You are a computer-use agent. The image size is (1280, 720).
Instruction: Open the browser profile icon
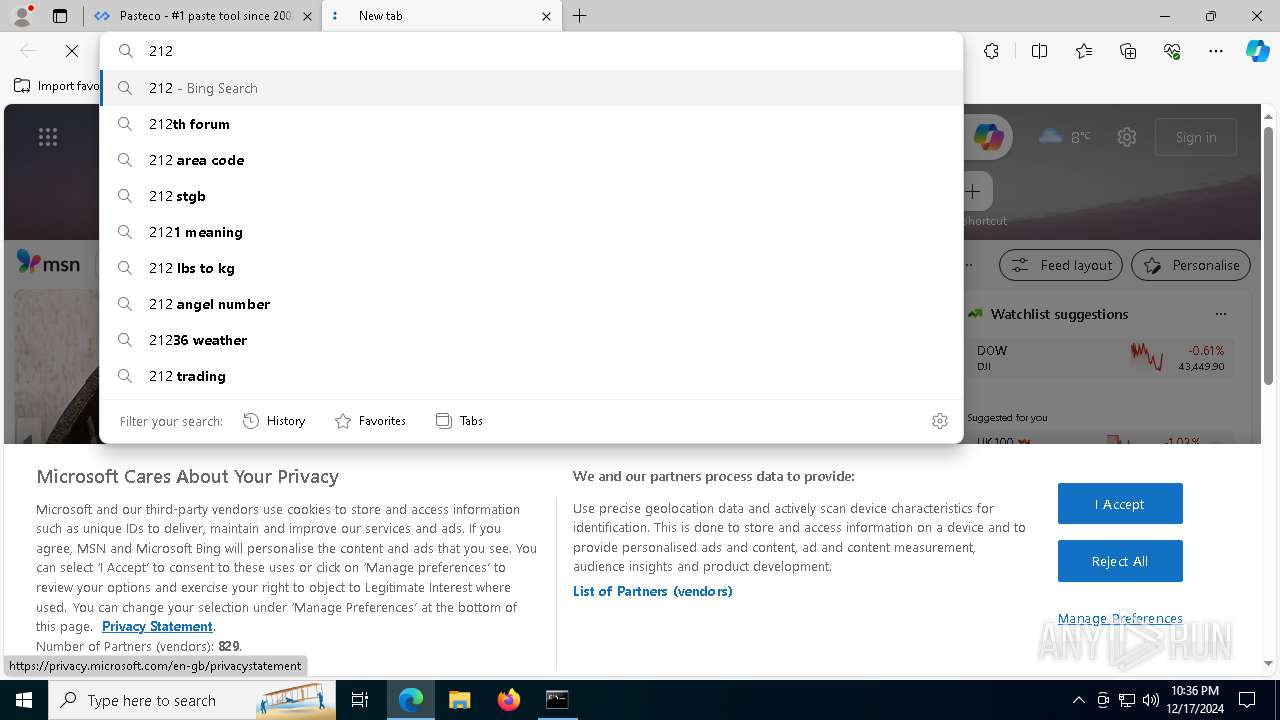21,16
